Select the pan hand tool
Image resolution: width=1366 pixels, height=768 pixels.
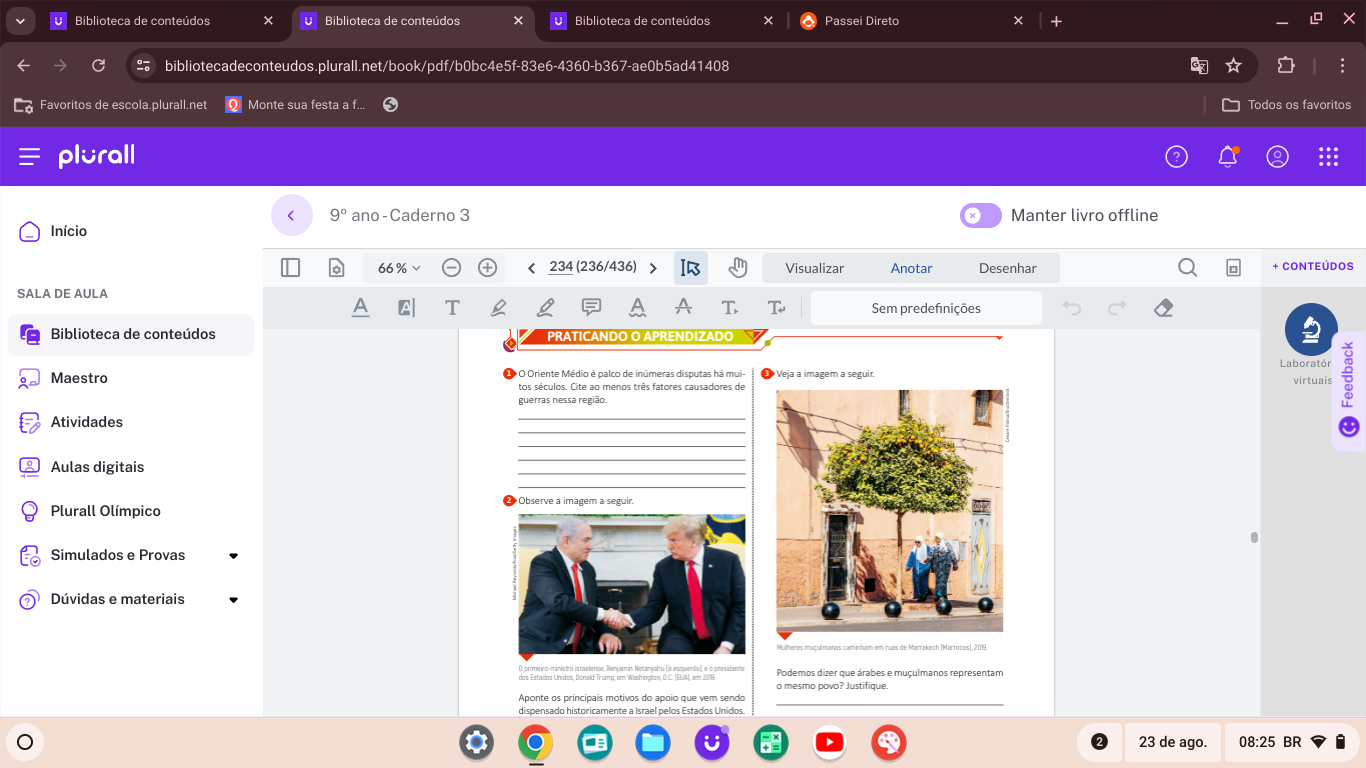point(738,268)
